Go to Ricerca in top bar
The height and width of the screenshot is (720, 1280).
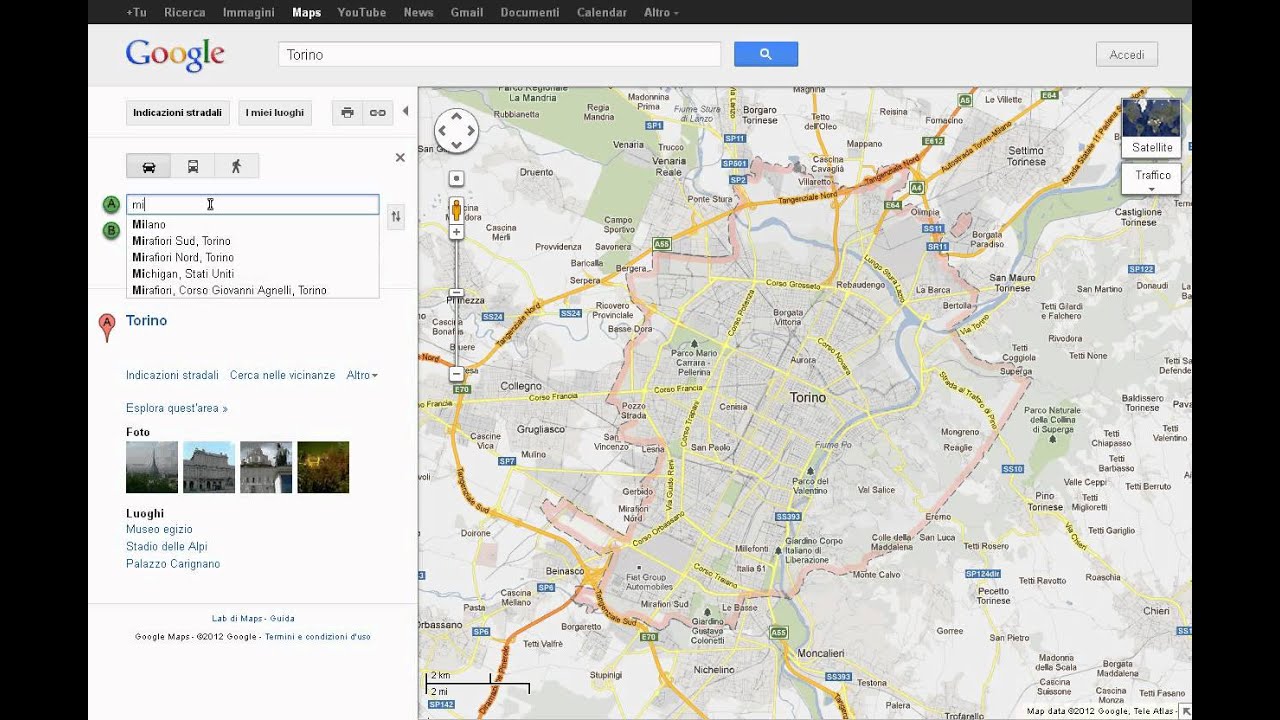click(x=184, y=12)
